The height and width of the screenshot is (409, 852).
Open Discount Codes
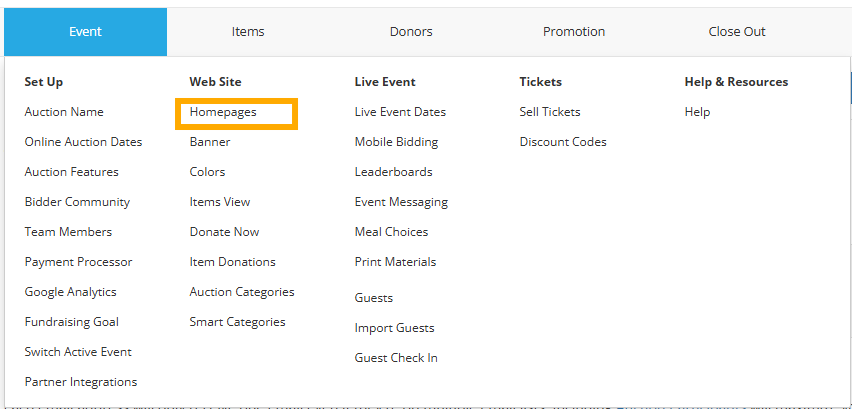(563, 142)
